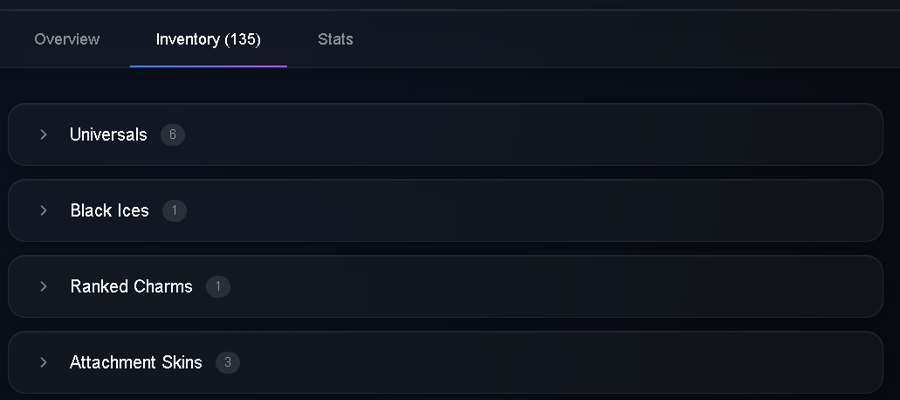Click the count badge beside Ranked Charms
This screenshot has width=900, height=400.
click(x=218, y=286)
